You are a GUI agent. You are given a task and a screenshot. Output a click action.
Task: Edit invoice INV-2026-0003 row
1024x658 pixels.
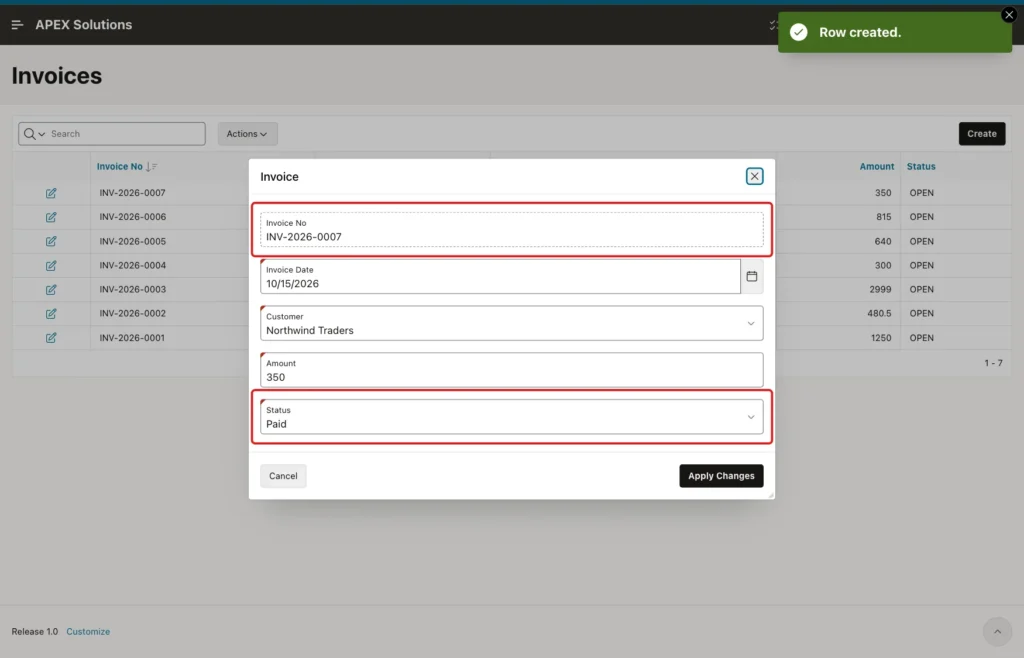point(51,290)
